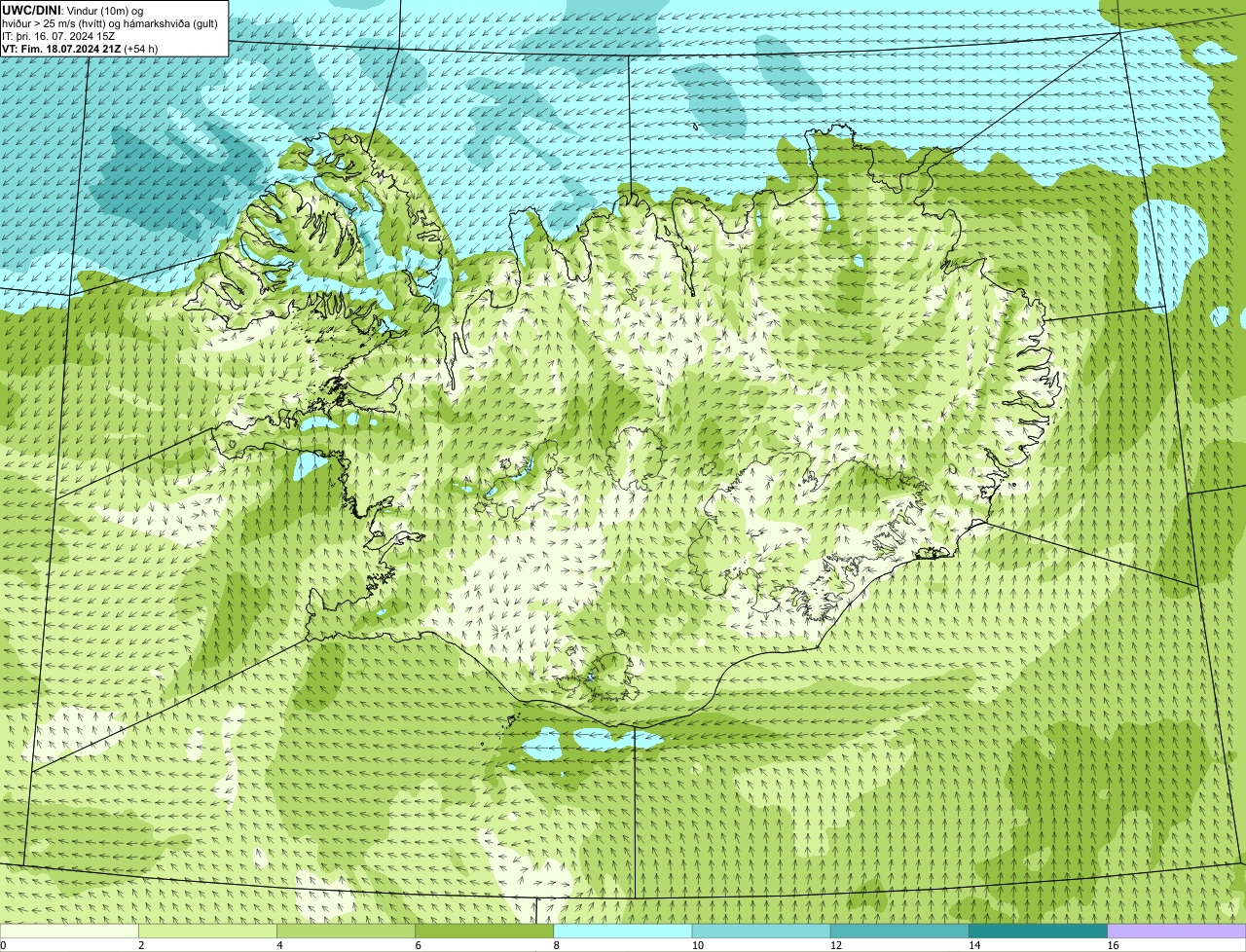Select the 2–4 m/s light green scale segment
1246x952 pixels.
pos(208,932)
